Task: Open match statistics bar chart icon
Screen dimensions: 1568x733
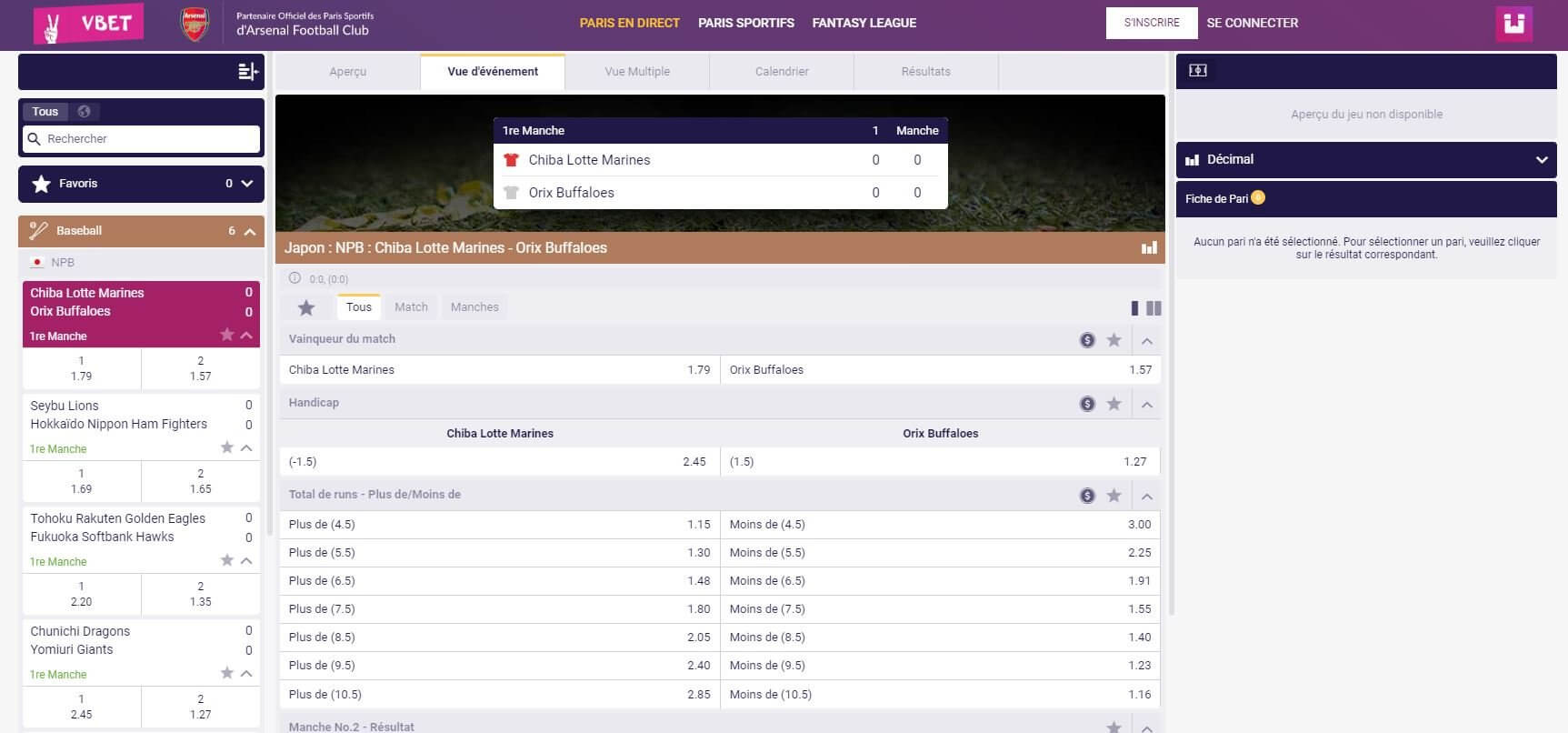Action: pos(1149,247)
